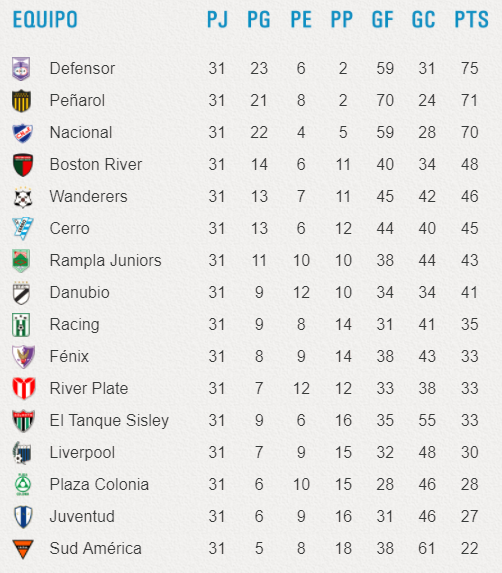502x573 pixels.
Task: Select the Juventud team name
Action: (82, 516)
